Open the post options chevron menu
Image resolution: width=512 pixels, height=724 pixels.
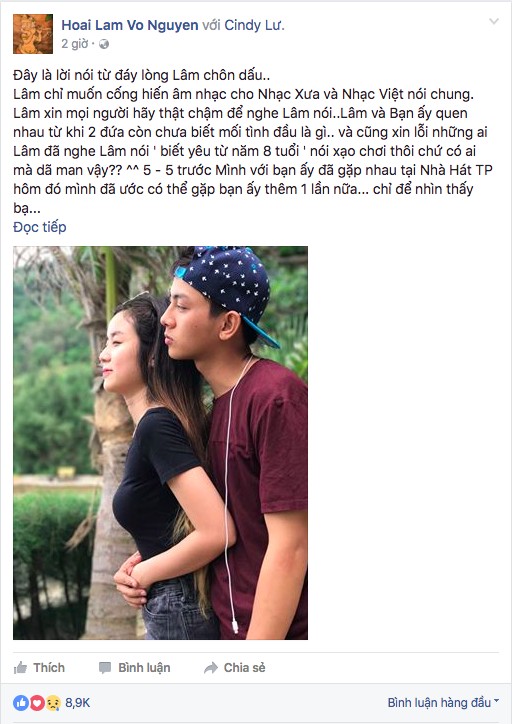click(x=494, y=22)
